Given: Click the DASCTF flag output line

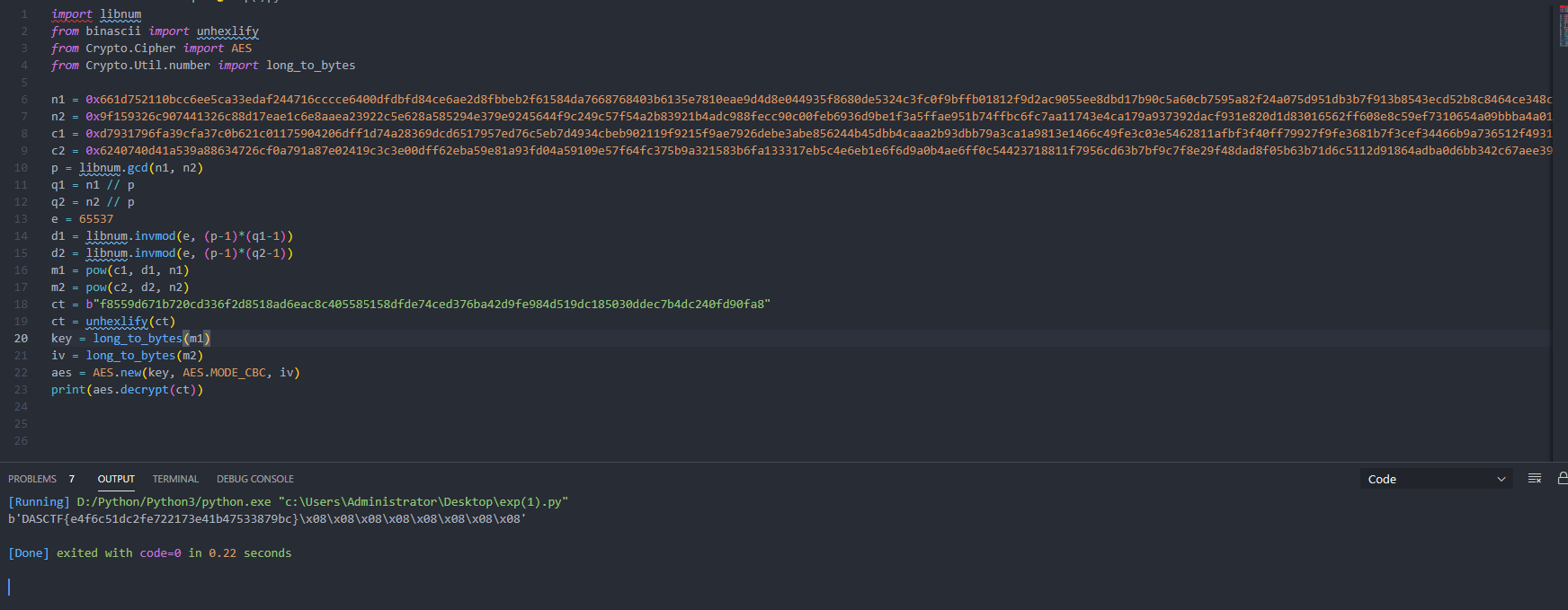Looking at the screenshot, I should (x=267, y=519).
